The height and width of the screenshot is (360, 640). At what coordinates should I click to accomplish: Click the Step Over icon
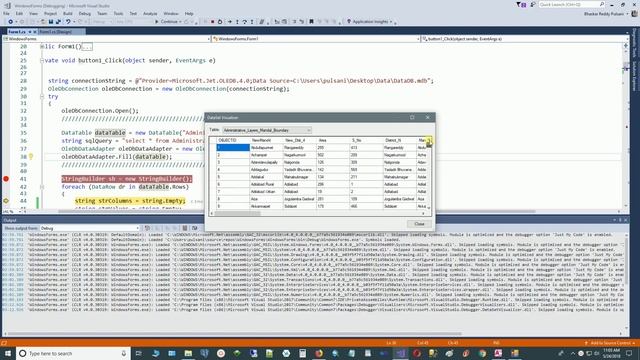[244, 22]
